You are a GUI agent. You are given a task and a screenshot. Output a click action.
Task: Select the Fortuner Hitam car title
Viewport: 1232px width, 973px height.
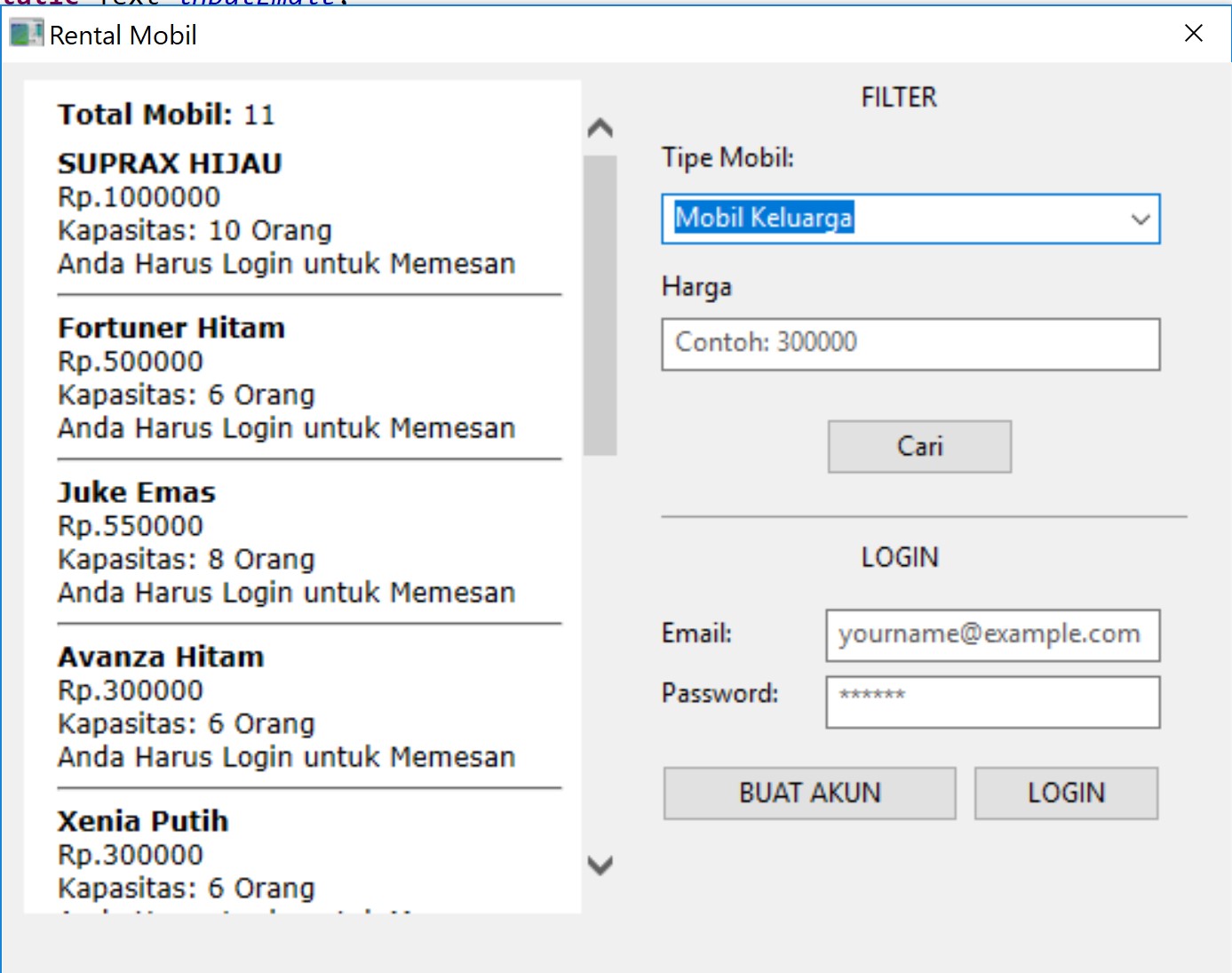(171, 328)
